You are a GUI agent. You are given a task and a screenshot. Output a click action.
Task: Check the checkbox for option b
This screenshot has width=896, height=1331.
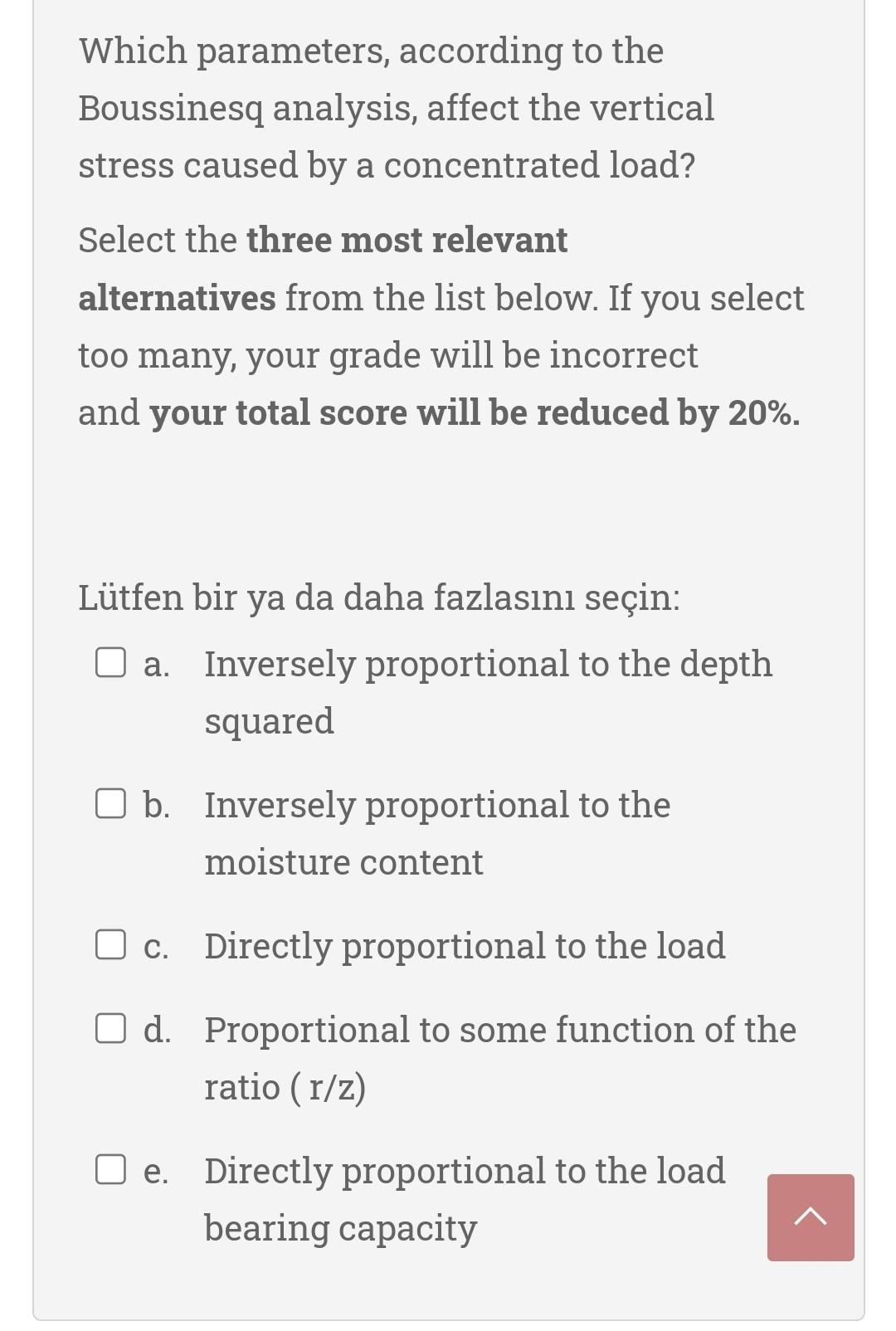click(110, 802)
